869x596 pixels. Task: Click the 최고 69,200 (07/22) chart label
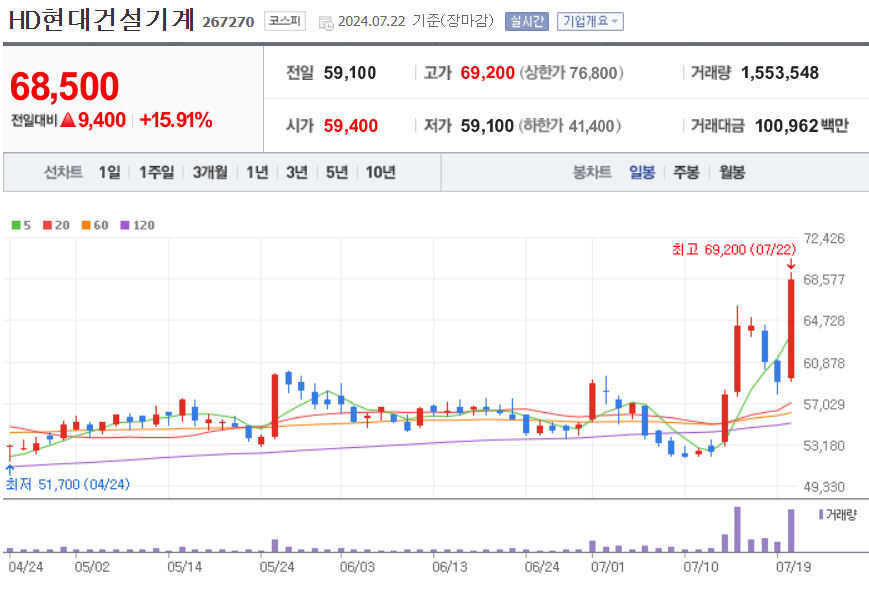click(734, 249)
